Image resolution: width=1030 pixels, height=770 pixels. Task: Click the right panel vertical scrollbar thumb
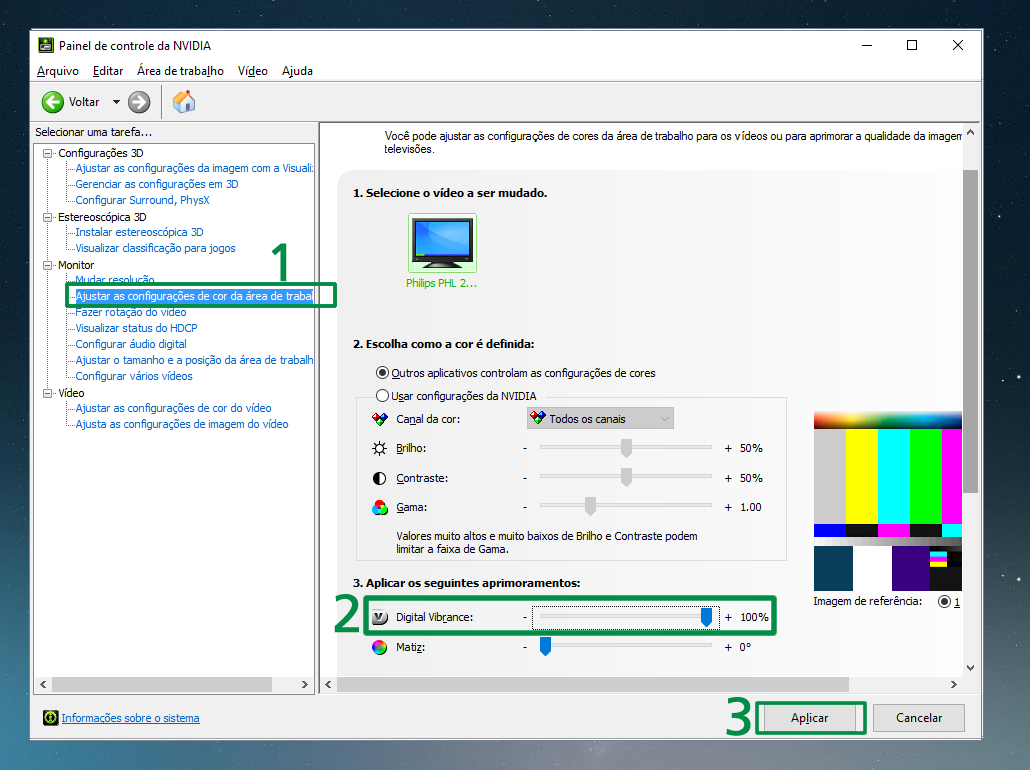click(970, 331)
